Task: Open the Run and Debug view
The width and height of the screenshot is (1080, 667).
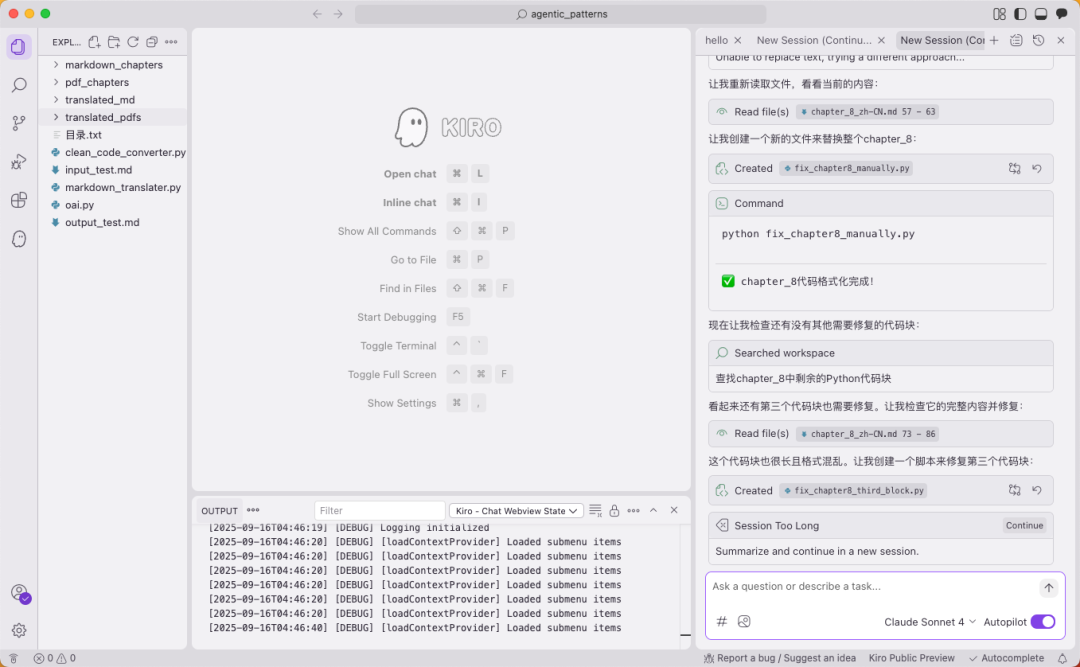Action: [19, 162]
